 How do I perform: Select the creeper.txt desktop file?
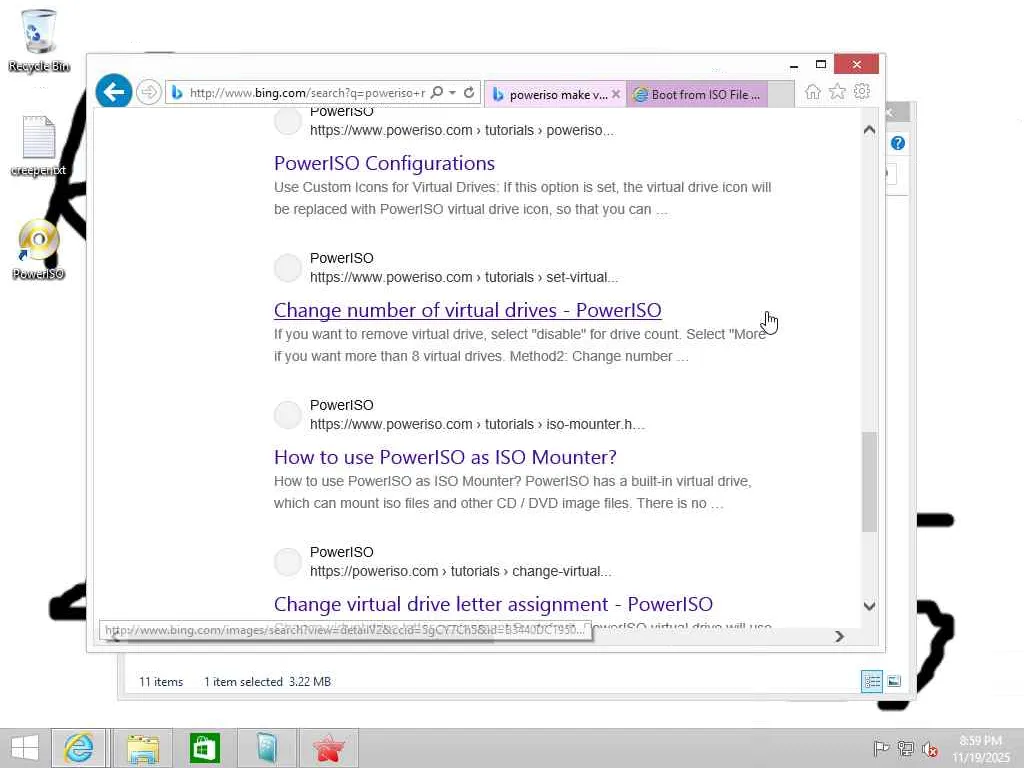[39, 146]
